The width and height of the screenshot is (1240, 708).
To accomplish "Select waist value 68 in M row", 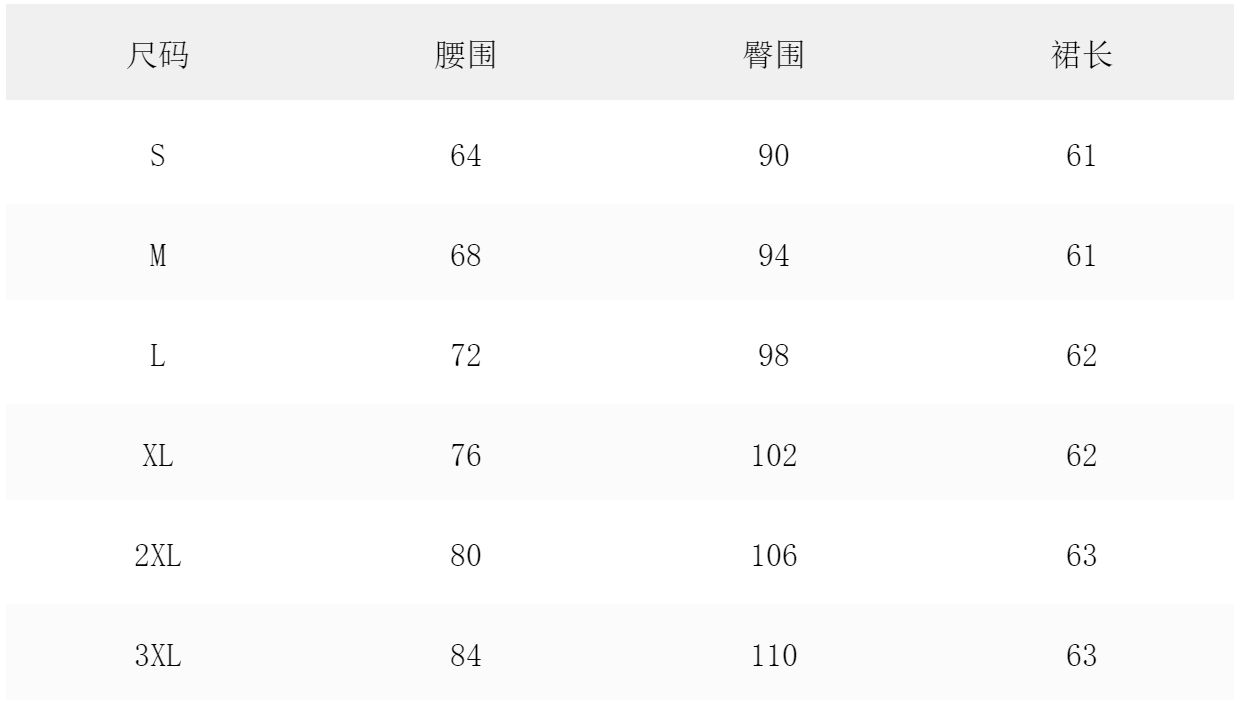I will (466, 256).
